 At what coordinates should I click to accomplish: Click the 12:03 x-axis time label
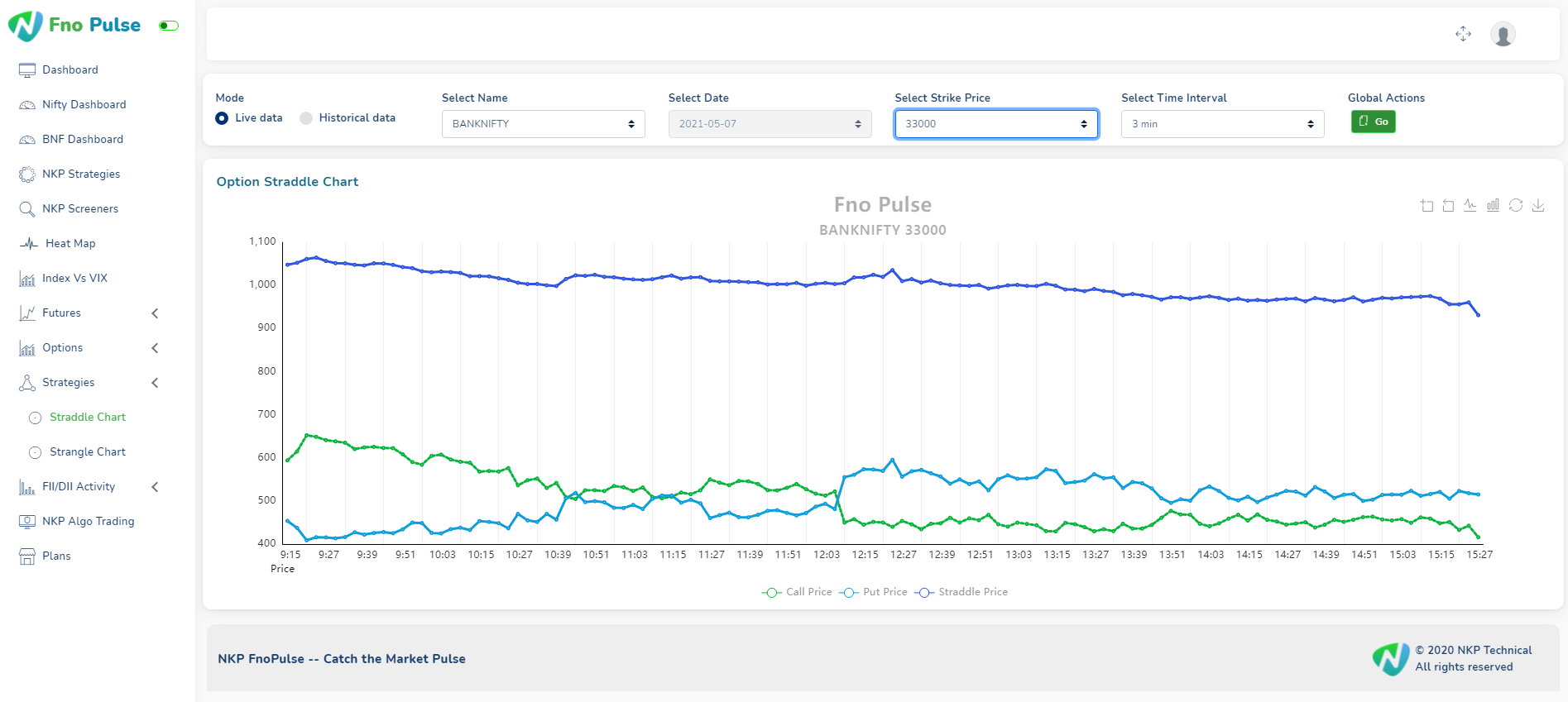pos(827,555)
